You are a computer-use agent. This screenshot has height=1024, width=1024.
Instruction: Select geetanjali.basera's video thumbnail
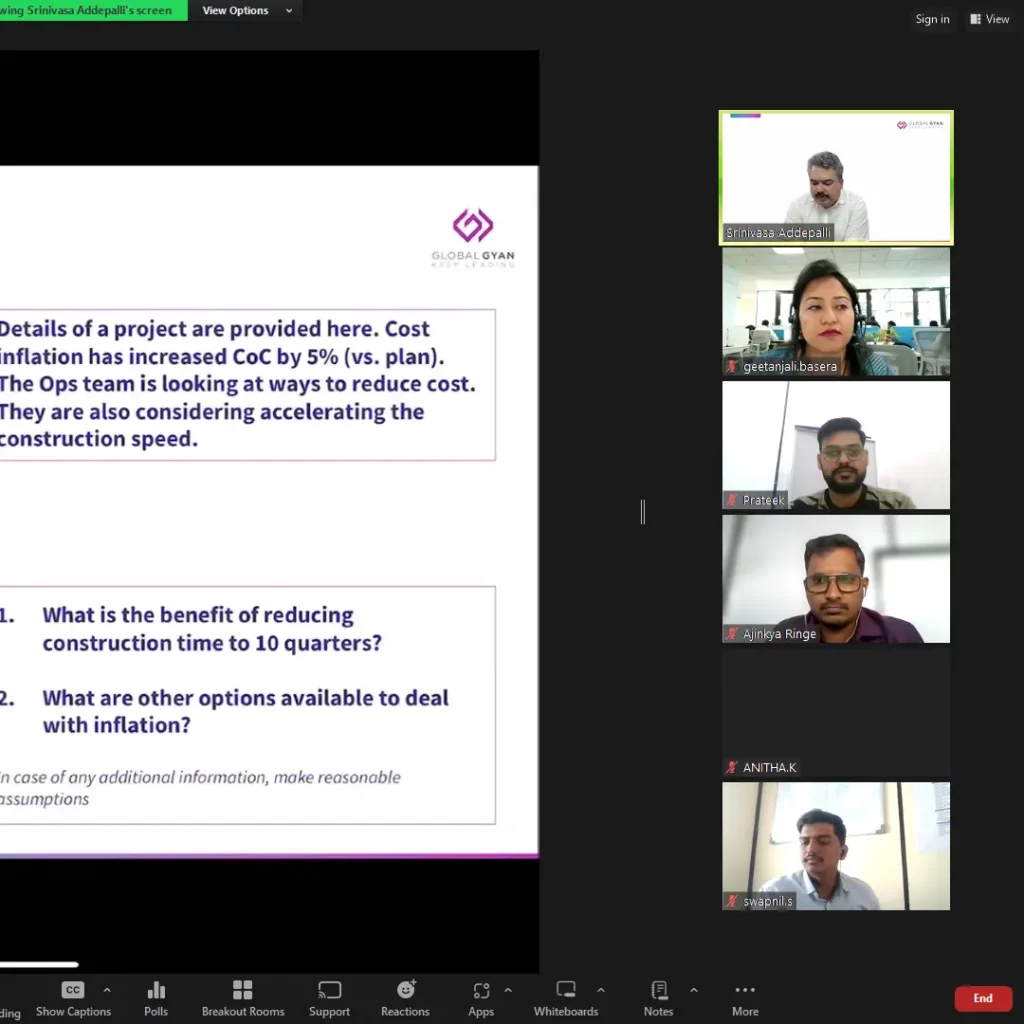836,311
